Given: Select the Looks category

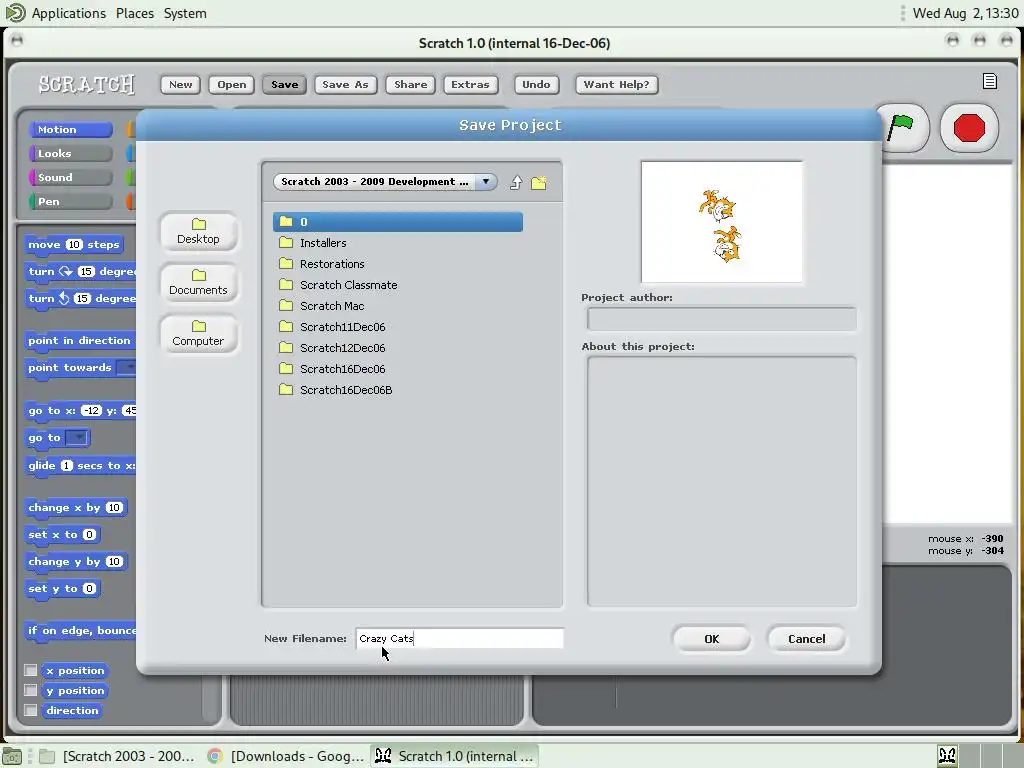Looking at the screenshot, I should [71, 153].
